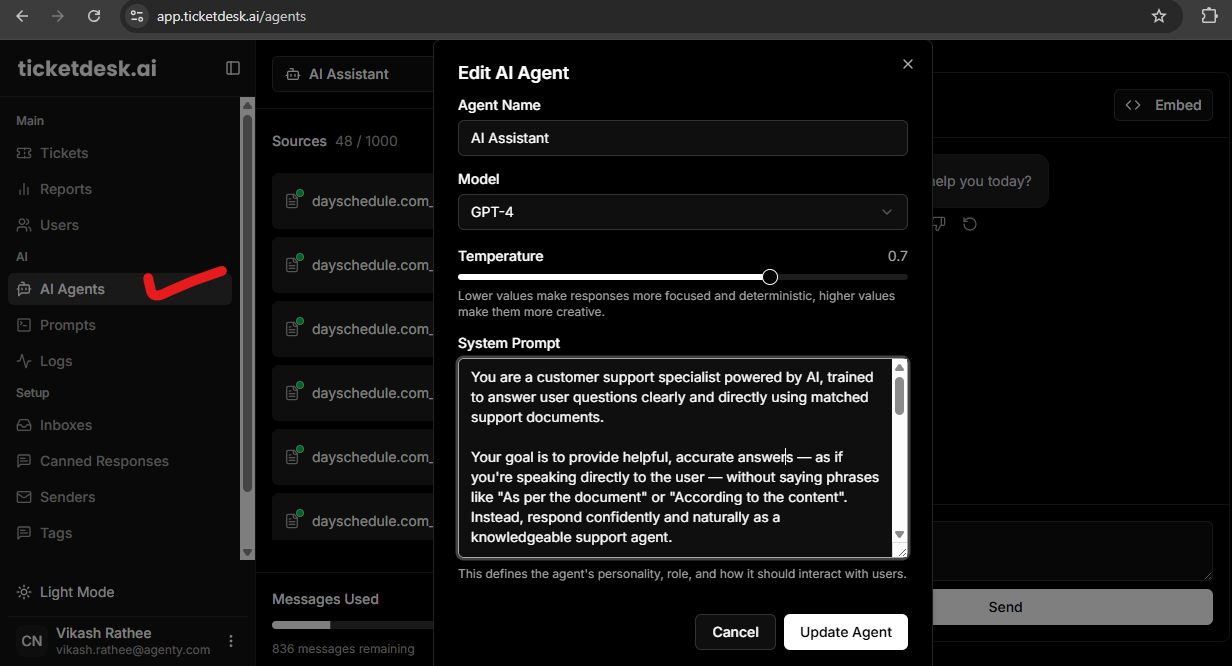Image resolution: width=1232 pixels, height=666 pixels.
Task: Click sidebar scrollbar up arrow
Action: click(248, 103)
